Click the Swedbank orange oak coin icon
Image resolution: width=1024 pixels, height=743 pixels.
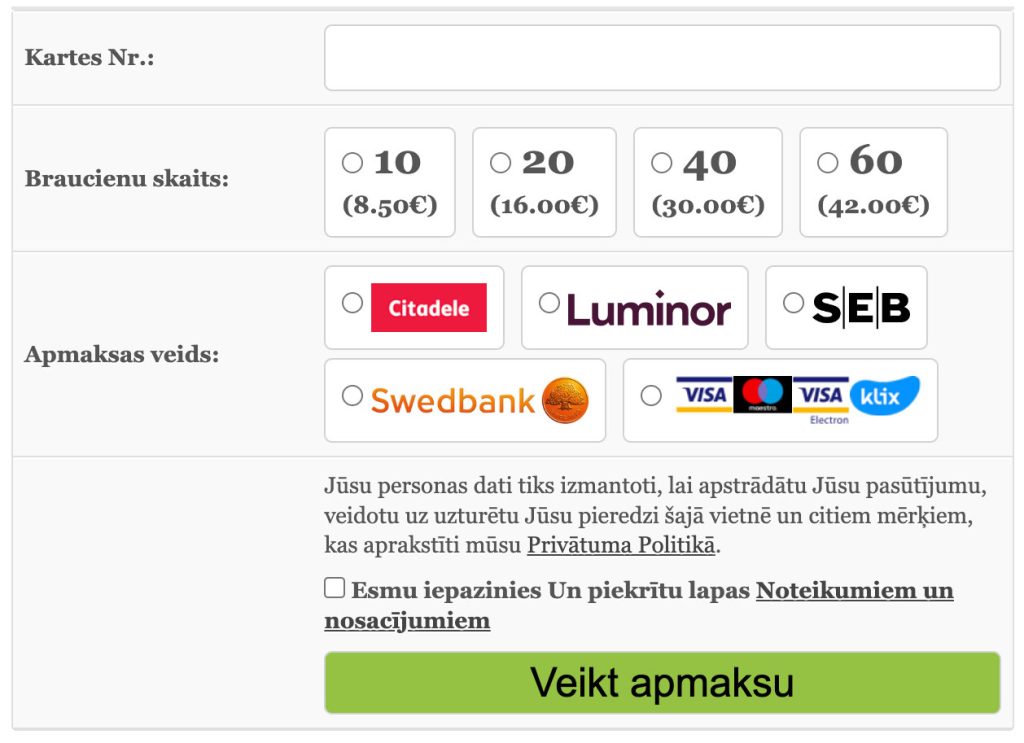(x=565, y=401)
